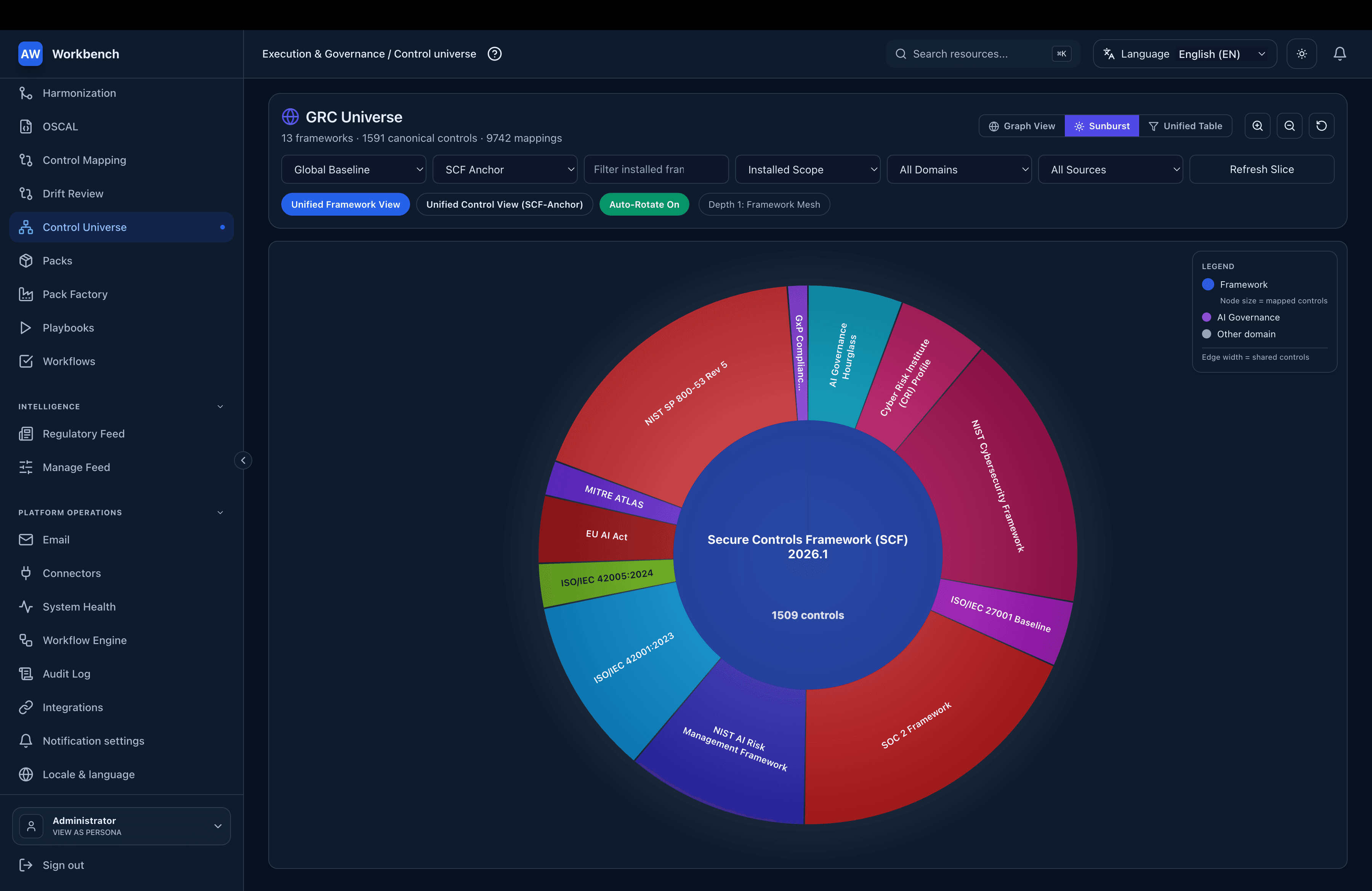The height and width of the screenshot is (891, 1372).
Task: Open the help question-mark icon beside breadcrumb
Action: (494, 54)
